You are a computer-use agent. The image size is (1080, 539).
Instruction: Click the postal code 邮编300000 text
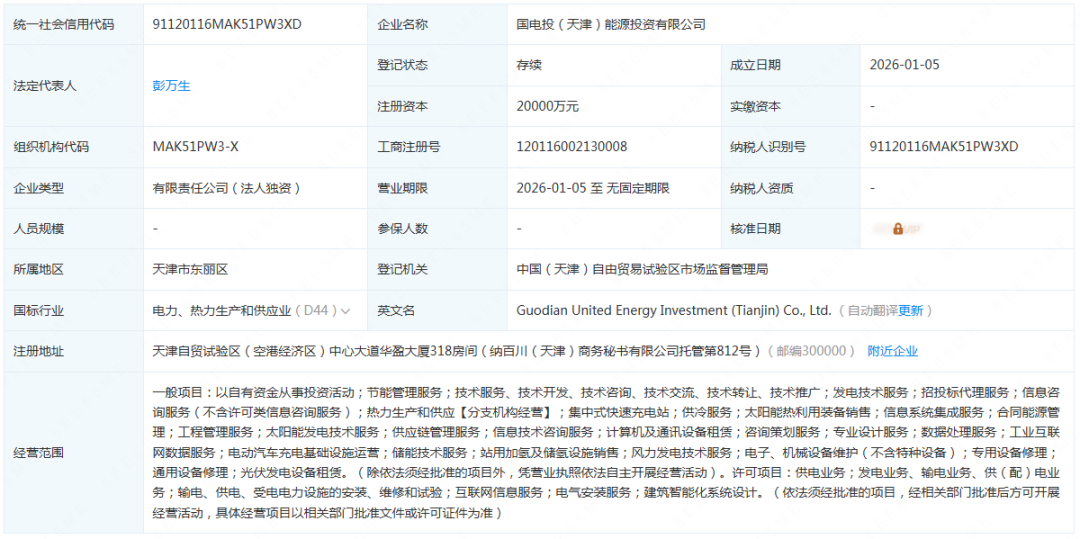tap(811, 351)
